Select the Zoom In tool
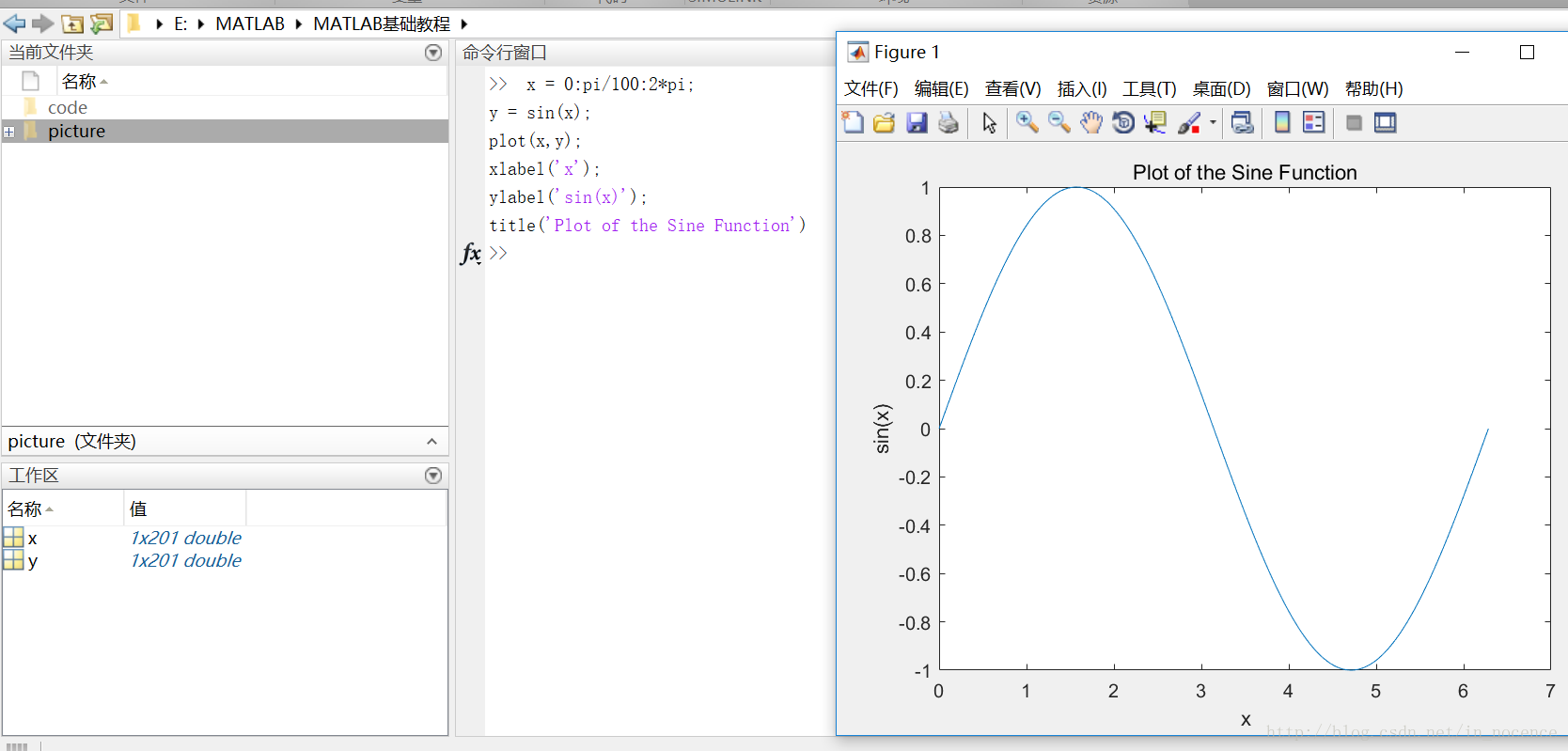This screenshot has width=1568, height=751. click(1027, 122)
